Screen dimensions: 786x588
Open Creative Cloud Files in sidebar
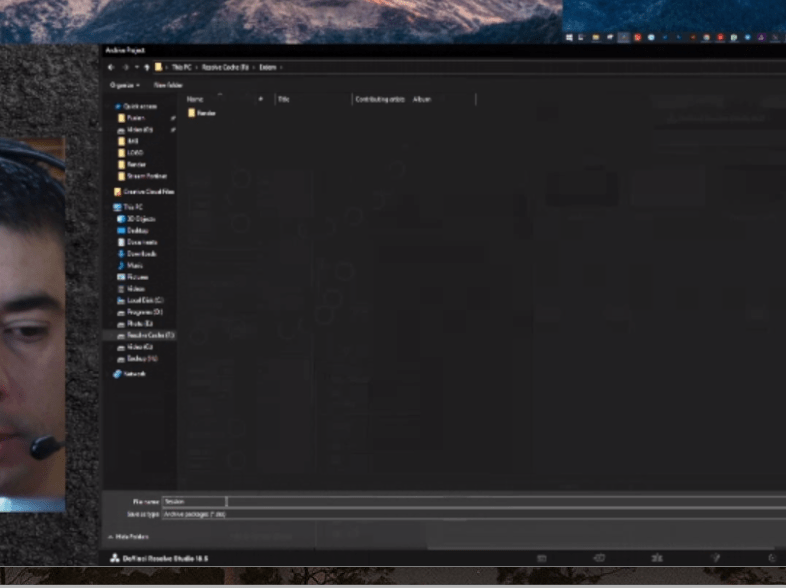click(x=144, y=191)
